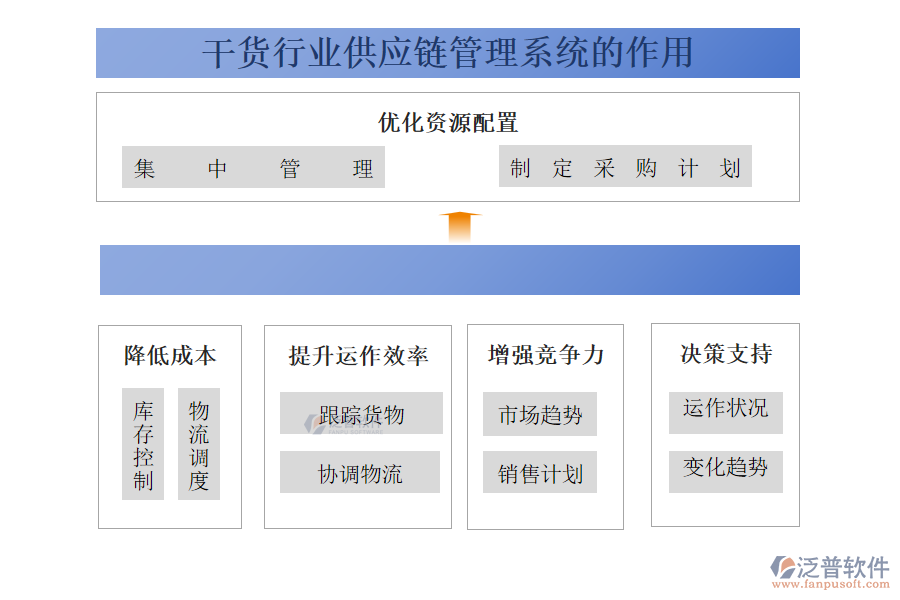900x600 pixels.
Task: Select the 提升运作效率 heading
Action: point(358,356)
